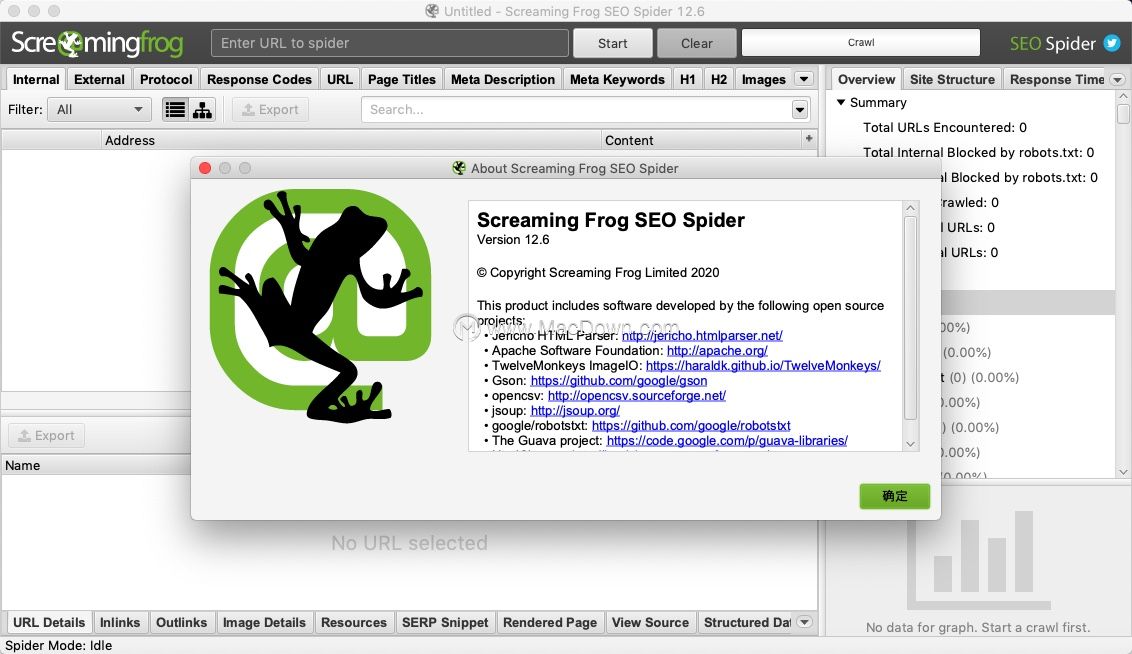Open the search options dropdown arrow
The height and width of the screenshot is (654, 1132).
[800, 110]
